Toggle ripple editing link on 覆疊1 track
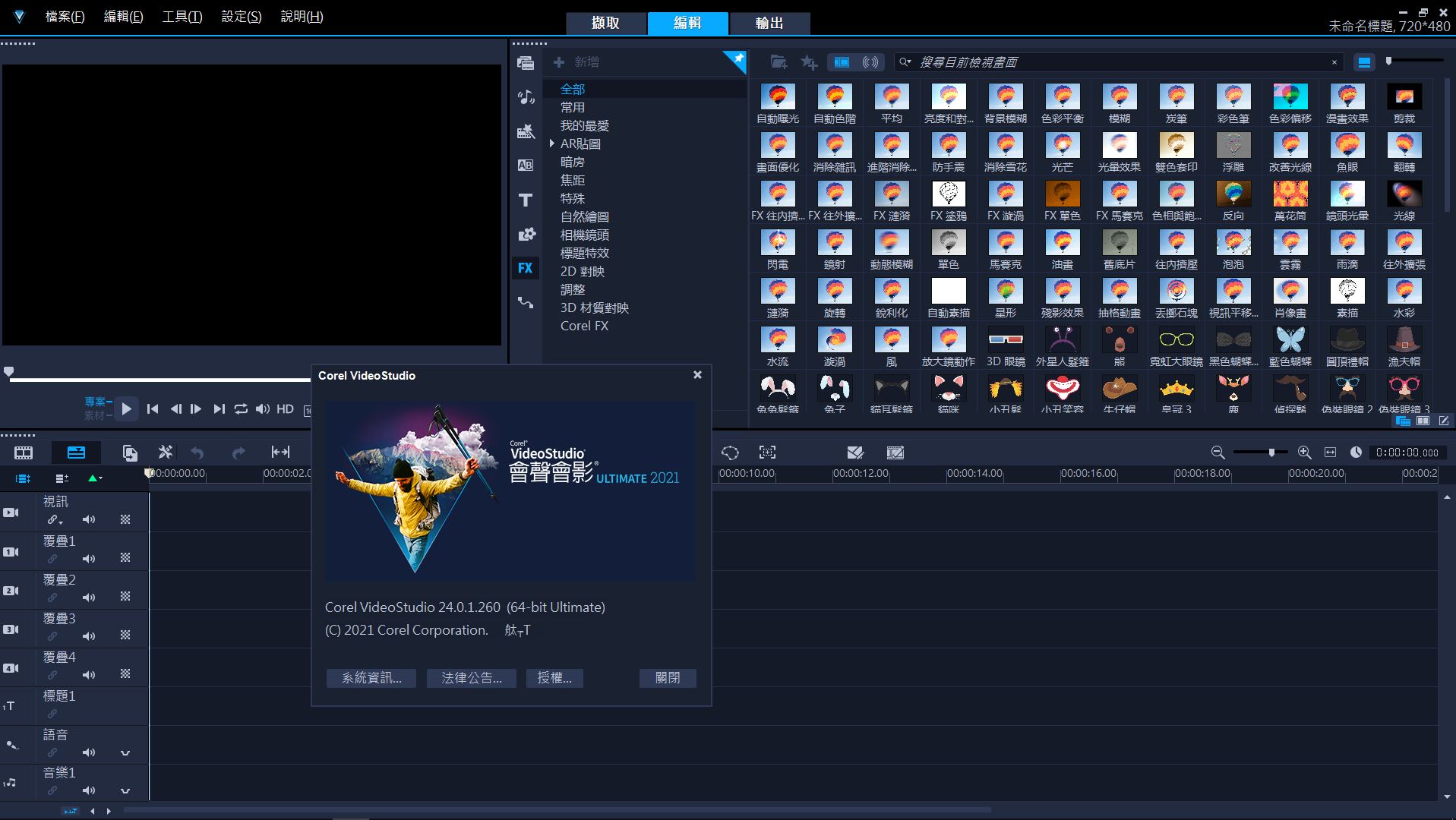Viewport: 1456px width, 820px height. (x=52, y=559)
